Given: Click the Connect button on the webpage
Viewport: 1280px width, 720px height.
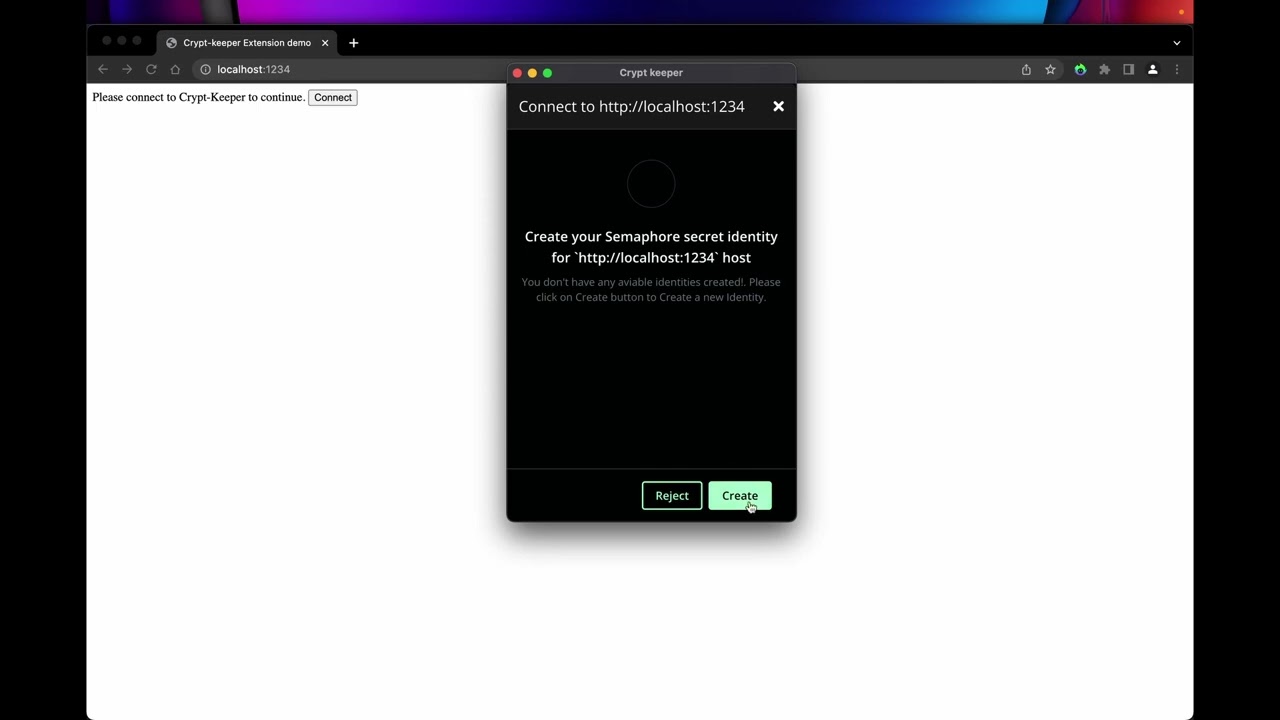Looking at the screenshot, I should pos(333,97).
